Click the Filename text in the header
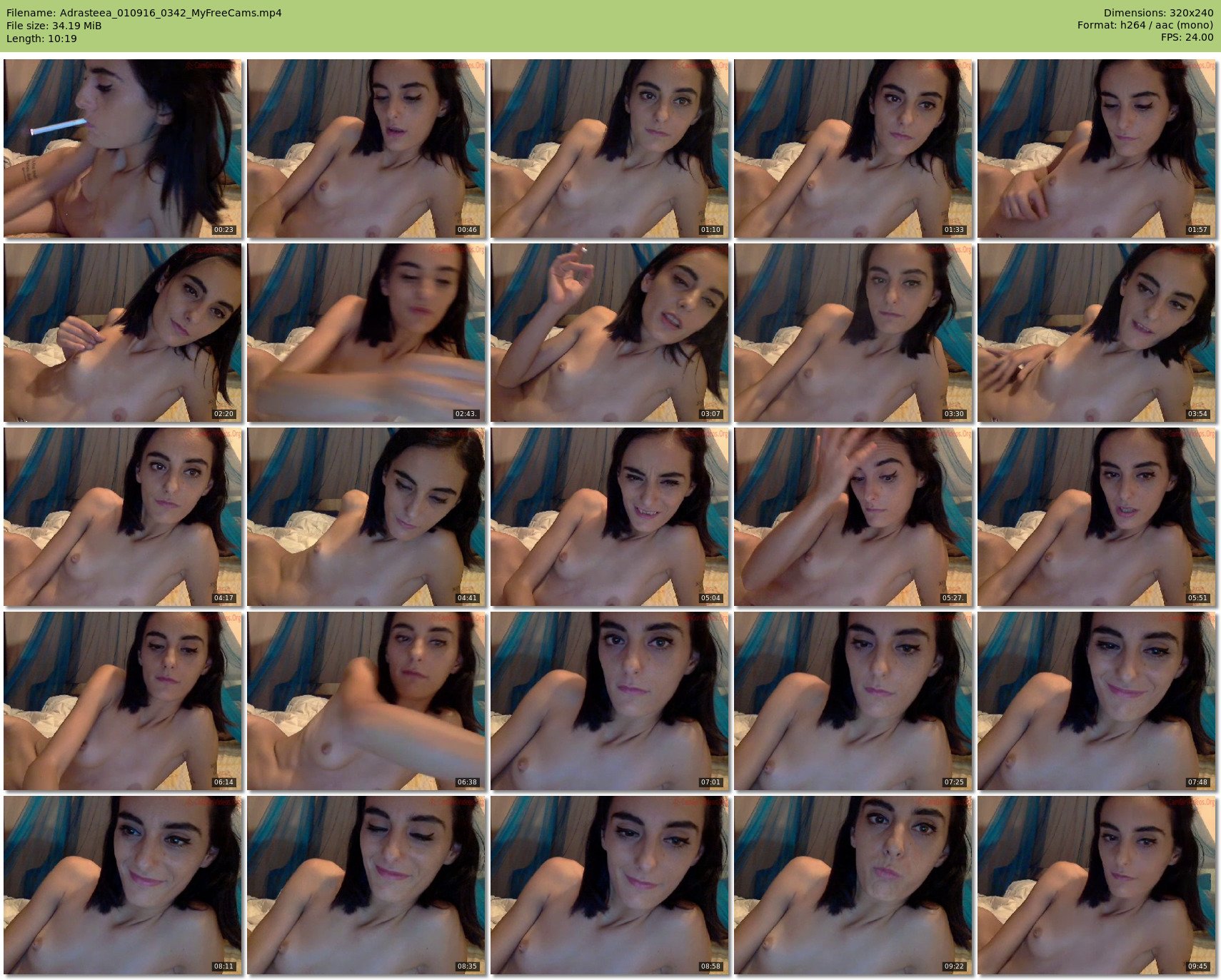This screenshot has height=980, width=1221. coord(144,13)
